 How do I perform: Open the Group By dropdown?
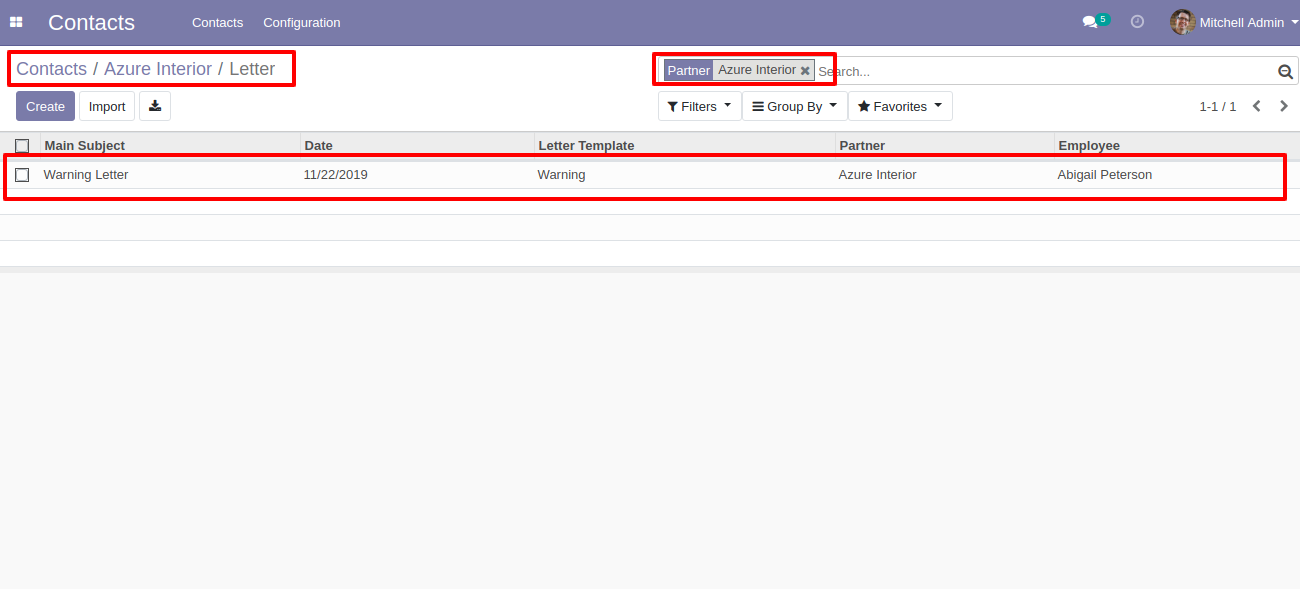pyautogui.click(x=794, y=106)
